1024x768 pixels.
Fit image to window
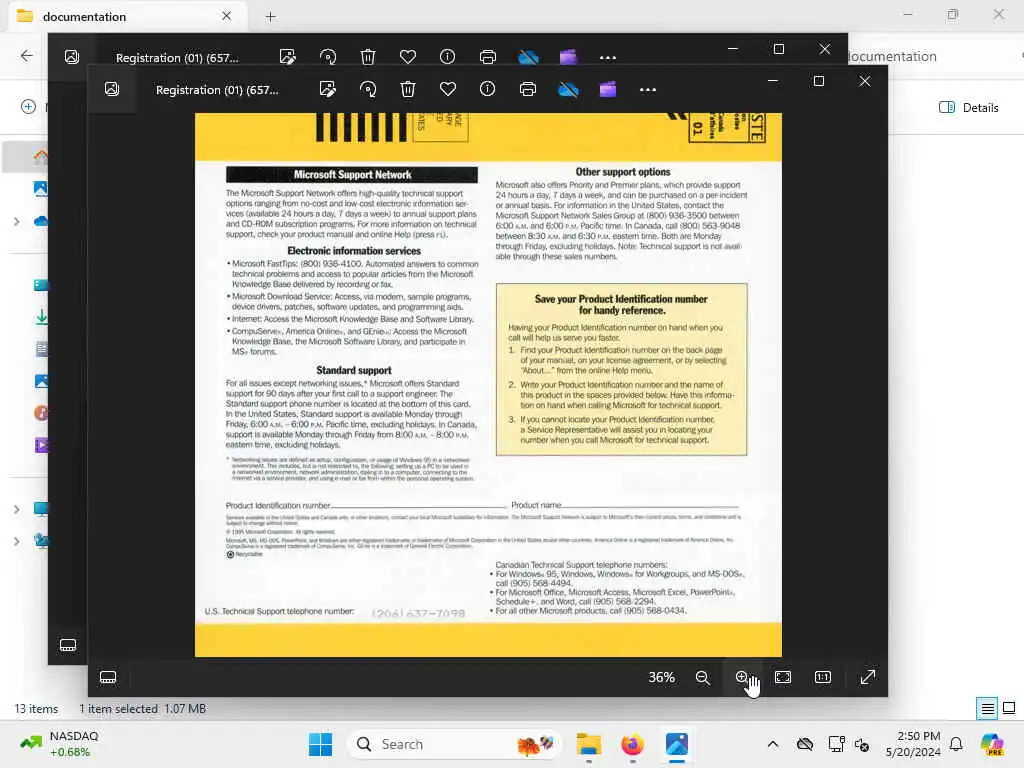(x=782, y=677)
